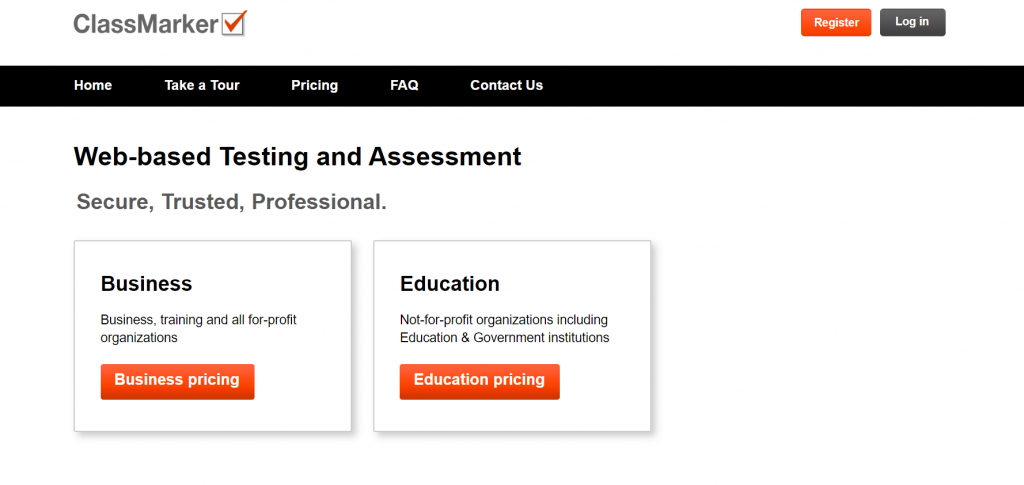
Task: Click the Not-for-profit organizations description text
Action: 504,329
